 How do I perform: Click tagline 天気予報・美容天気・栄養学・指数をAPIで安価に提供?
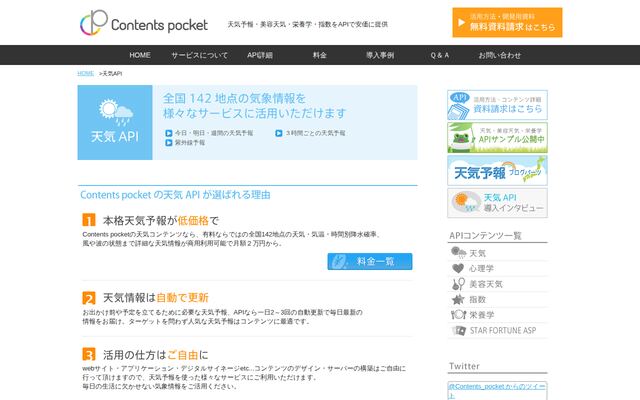click(x=307, y=24)
